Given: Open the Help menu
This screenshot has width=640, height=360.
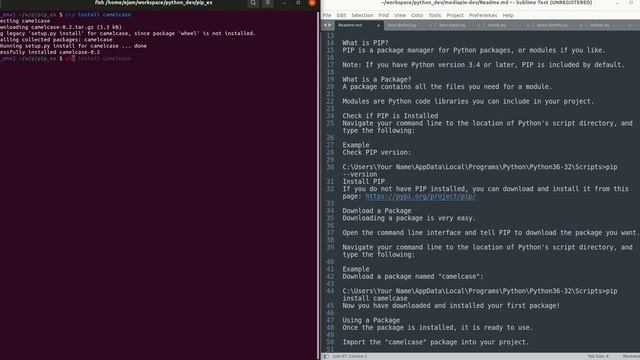Looking at the screenshot, I should [508, 15].
